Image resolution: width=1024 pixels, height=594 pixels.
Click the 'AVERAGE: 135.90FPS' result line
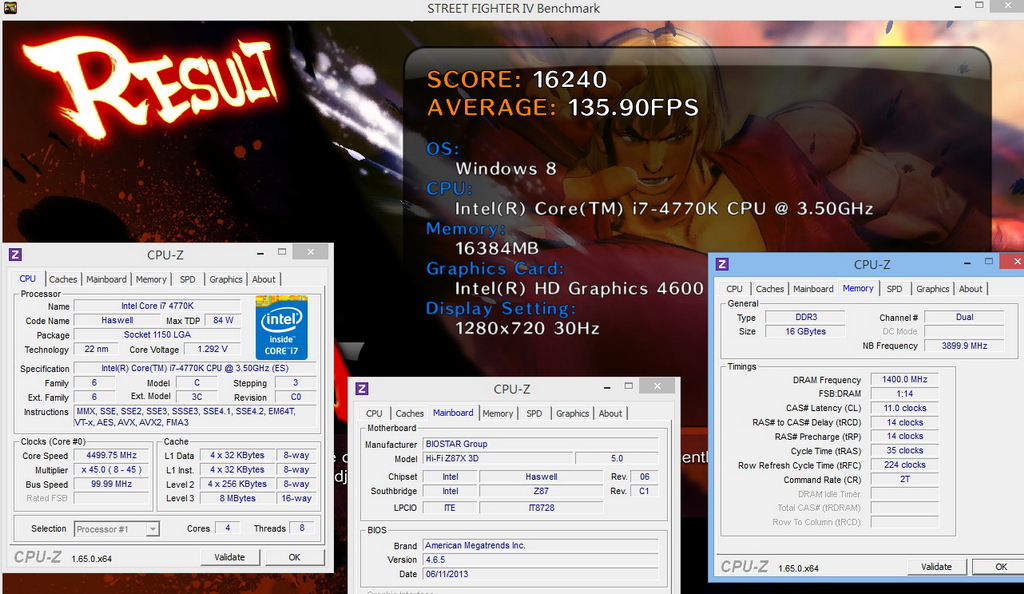(x=563, y=108)
